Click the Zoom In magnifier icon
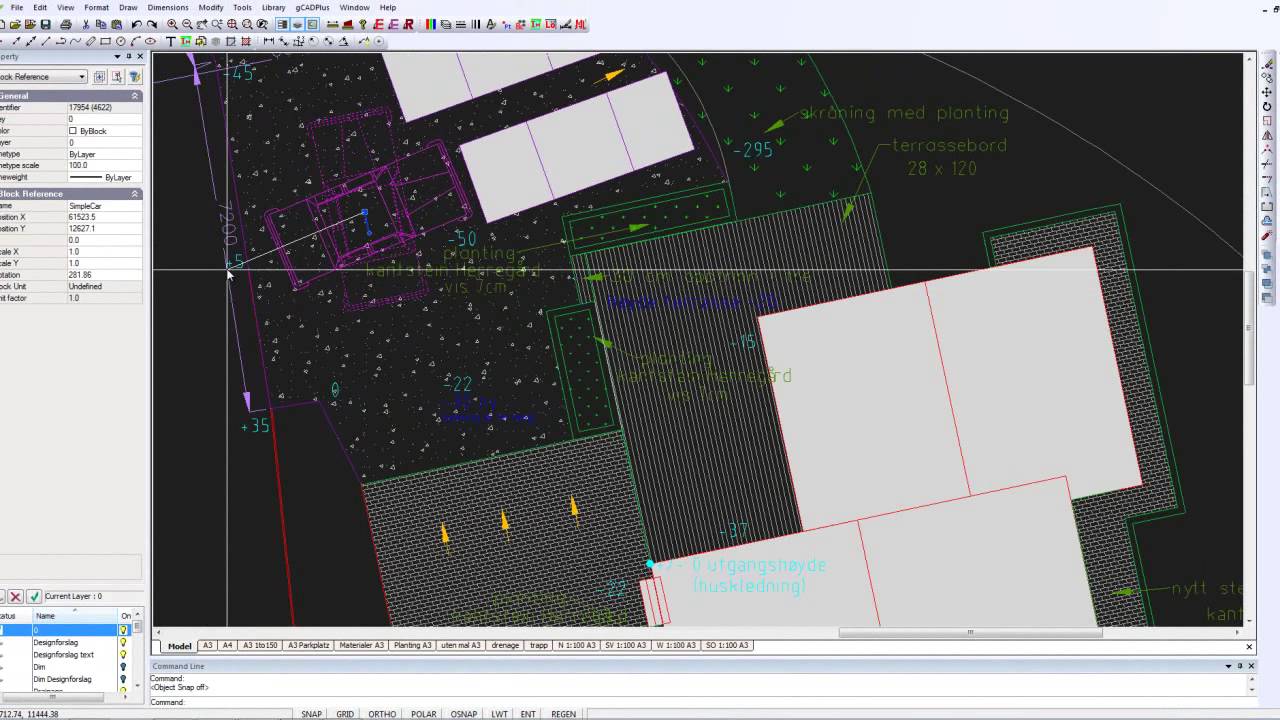 (172, 24)
